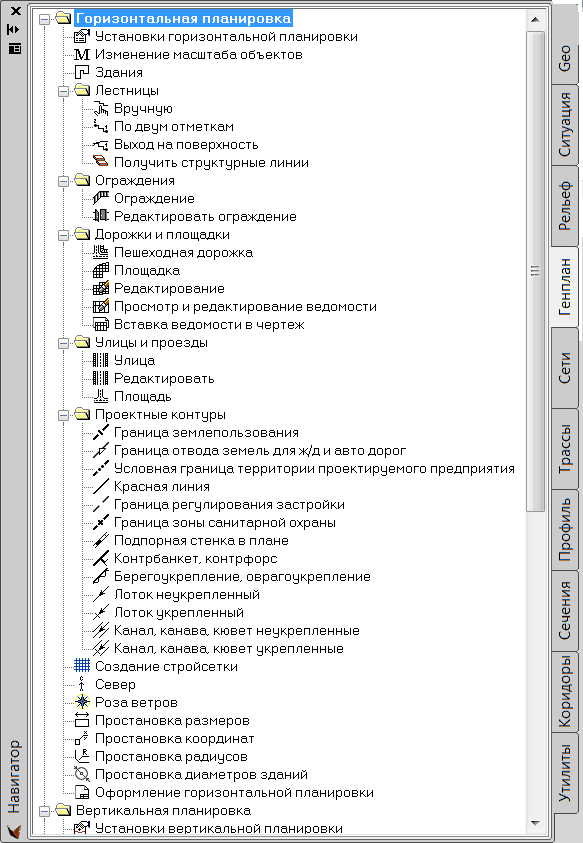Click the wind rose icon
The width and height of the screenshot is (583, 843).
pos(82,702)
